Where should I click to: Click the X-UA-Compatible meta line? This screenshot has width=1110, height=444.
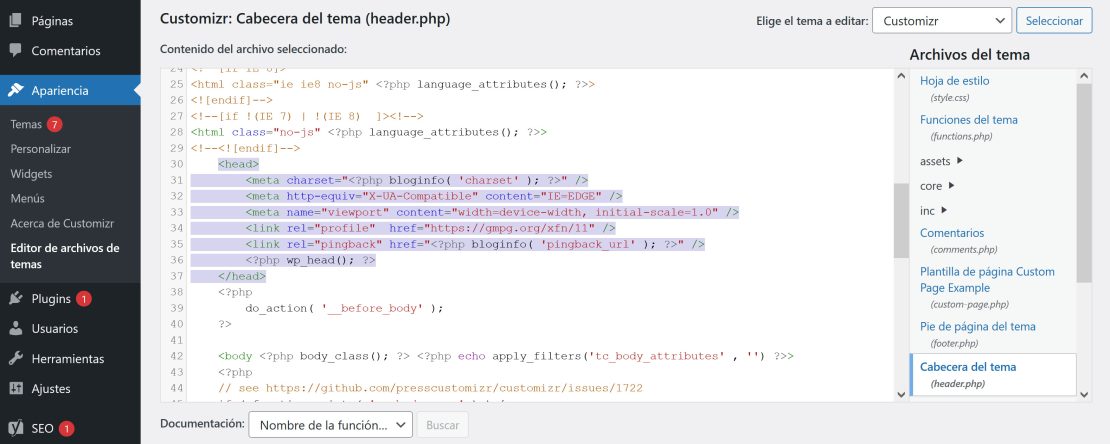point(434,196)
